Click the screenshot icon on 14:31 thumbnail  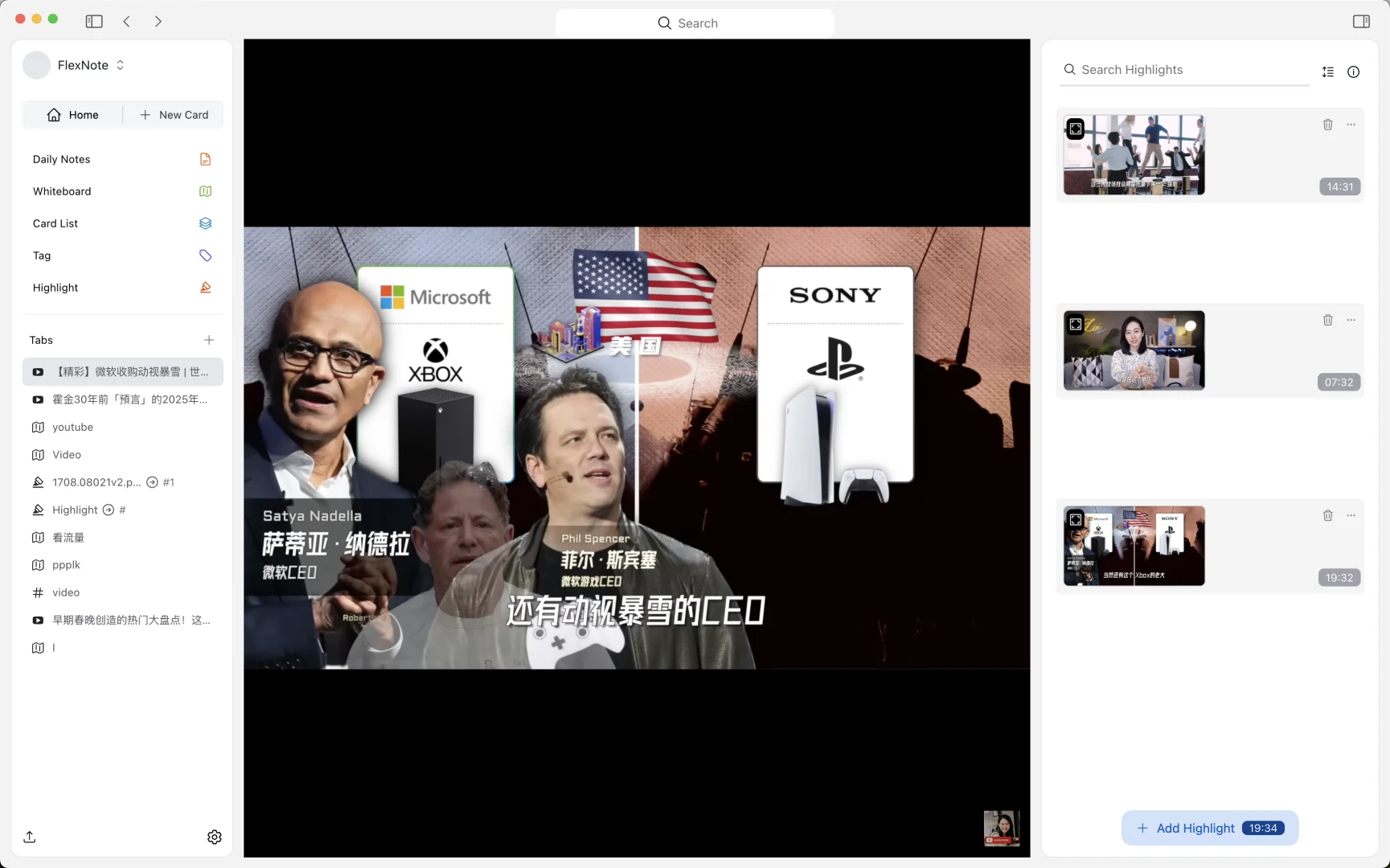coord(1076,129)
